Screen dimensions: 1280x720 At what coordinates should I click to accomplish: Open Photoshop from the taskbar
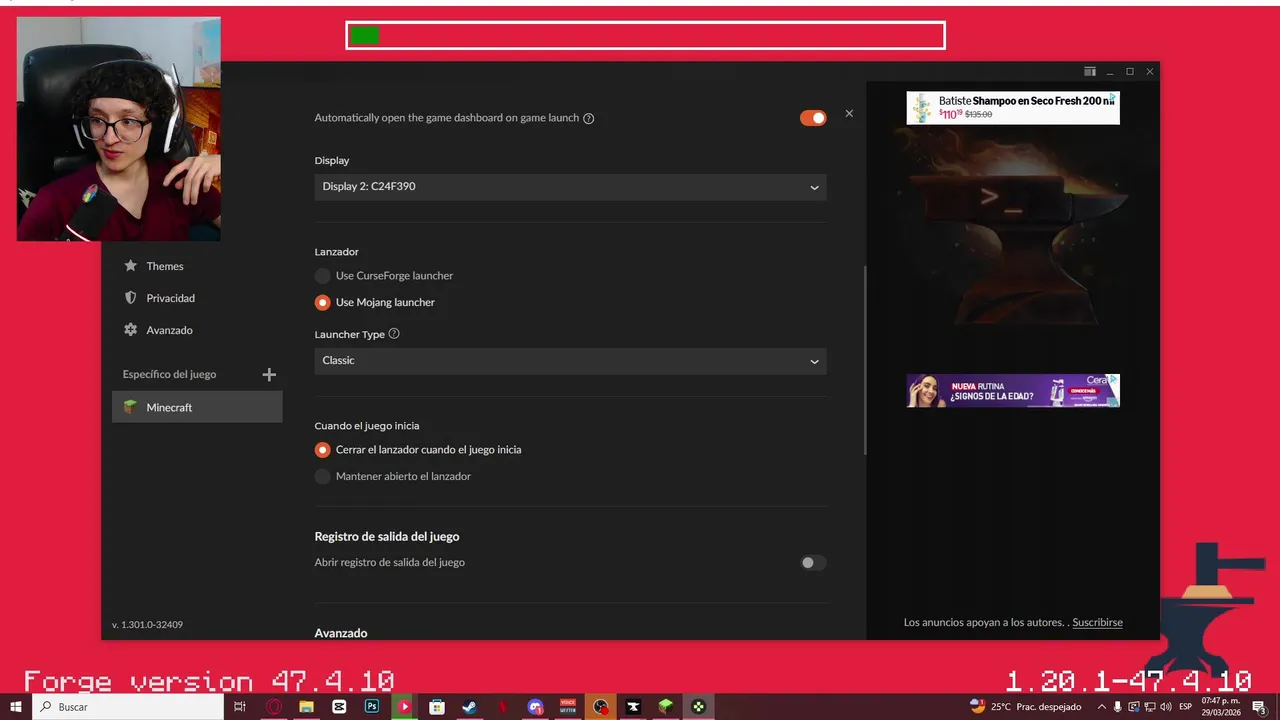pos(372,707)
